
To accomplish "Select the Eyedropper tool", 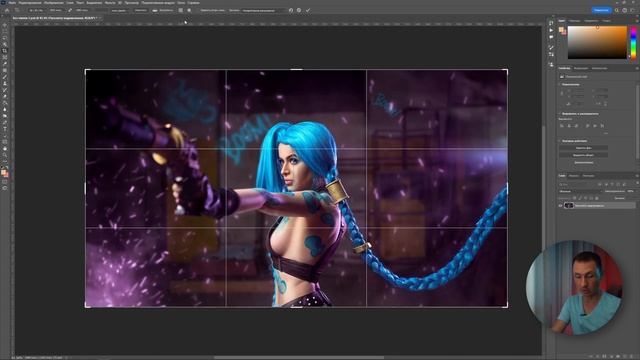I will click(4, 64).
